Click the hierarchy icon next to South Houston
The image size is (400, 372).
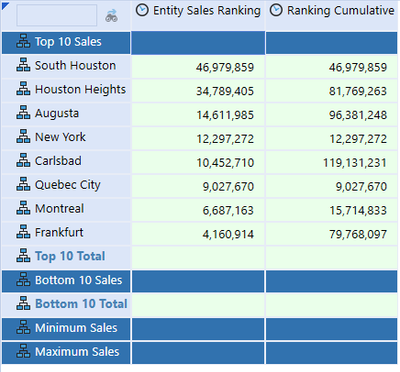coord(23,65)
